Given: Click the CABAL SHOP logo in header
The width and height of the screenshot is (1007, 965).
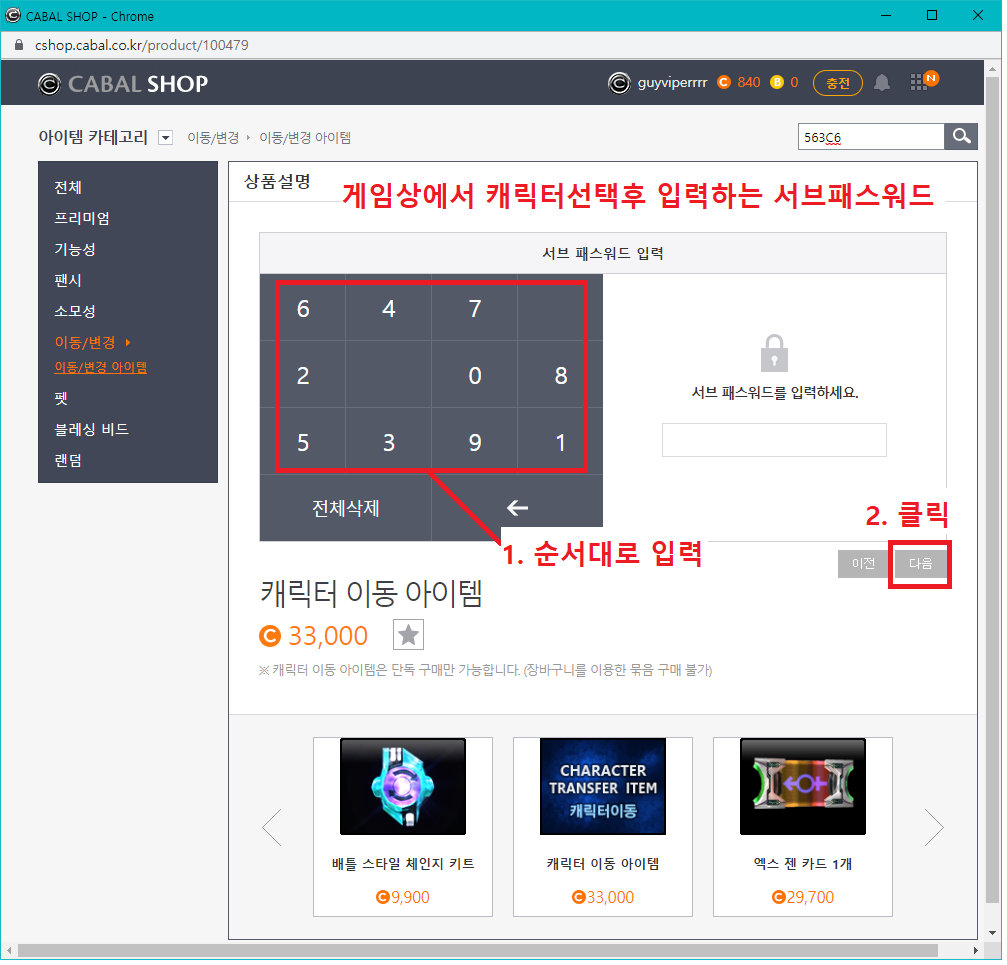Looking at the screenshot, I should [123, 83].
